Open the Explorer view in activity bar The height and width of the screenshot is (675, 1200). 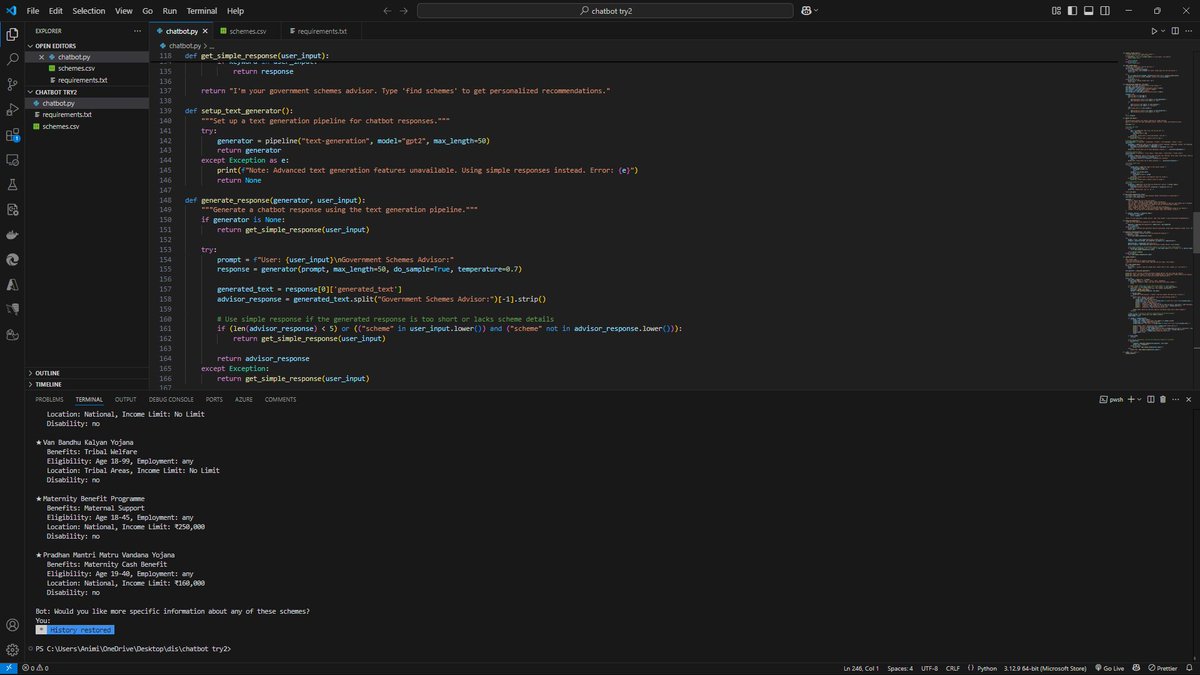(x=13, y=34)
